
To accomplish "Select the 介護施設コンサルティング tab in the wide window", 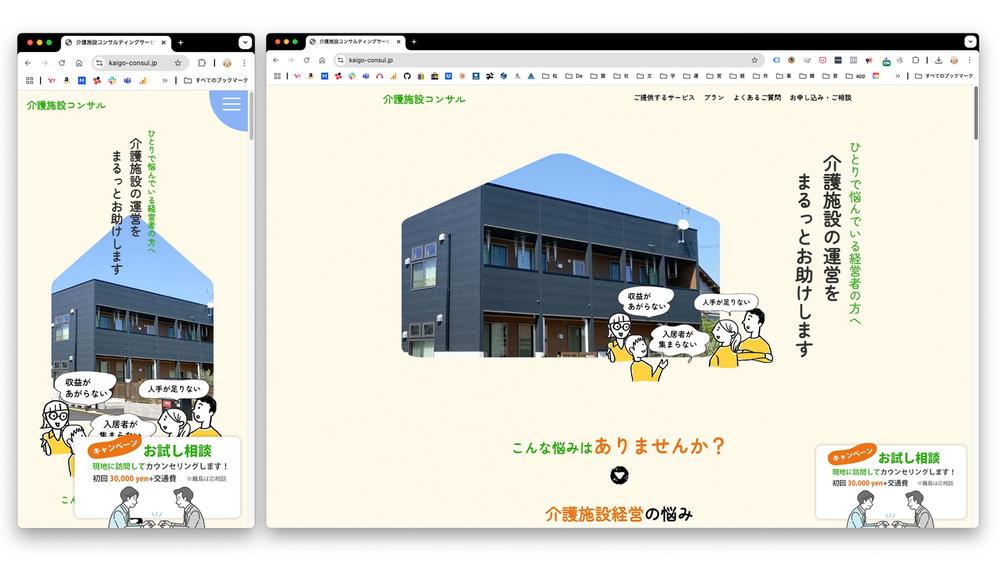I will (356, 41).
